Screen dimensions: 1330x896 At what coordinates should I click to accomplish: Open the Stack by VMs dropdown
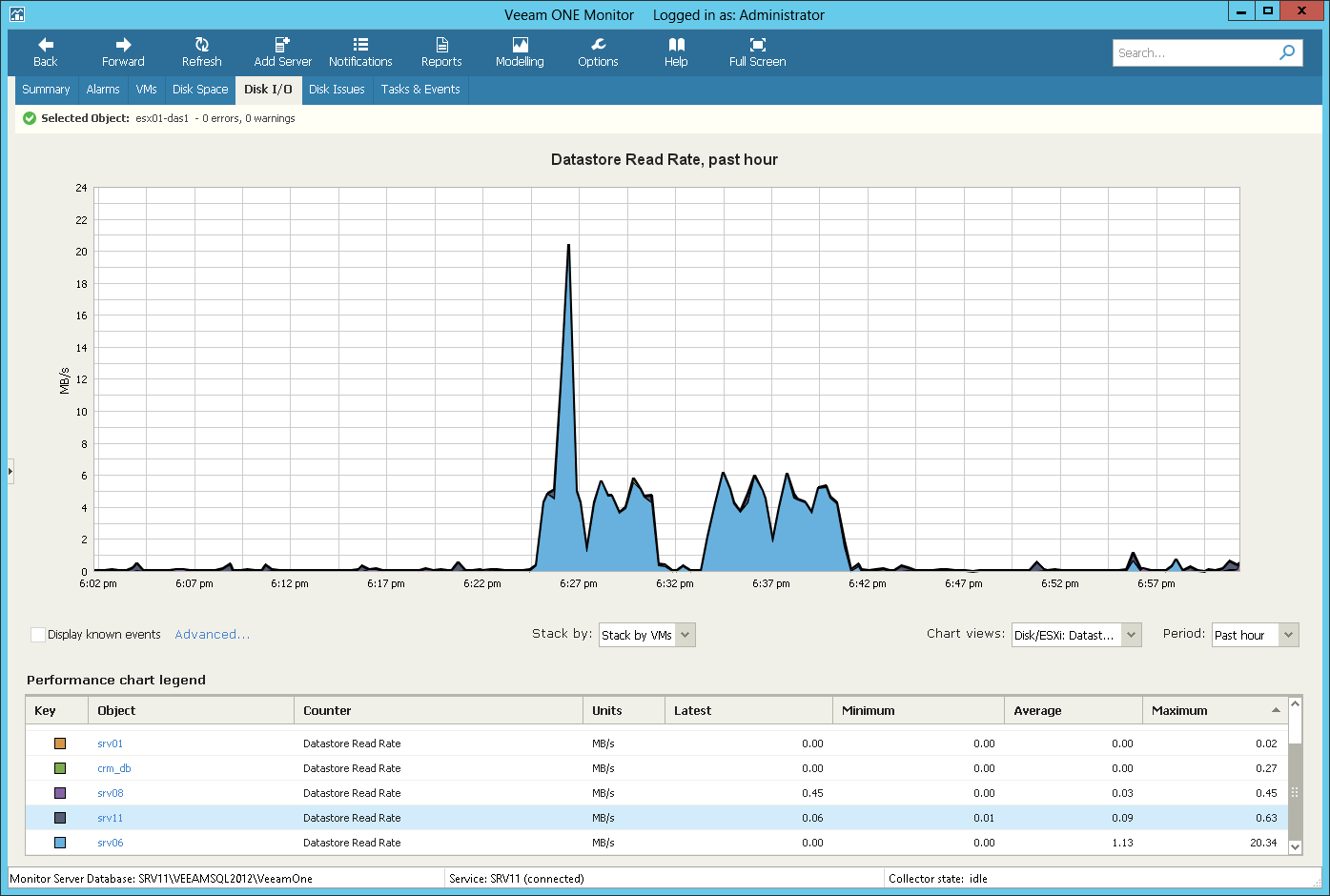647,635
